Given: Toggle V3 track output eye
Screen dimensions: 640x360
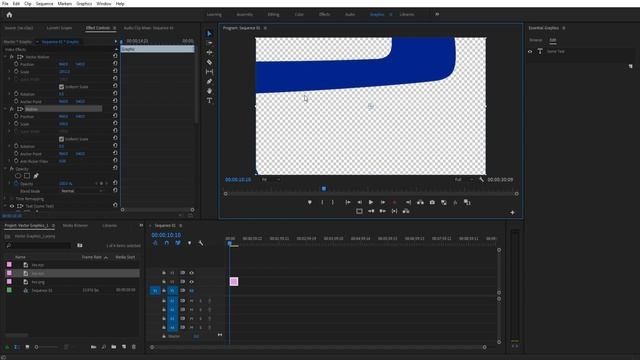Looking at the screenshot, I should pos(191,273).
